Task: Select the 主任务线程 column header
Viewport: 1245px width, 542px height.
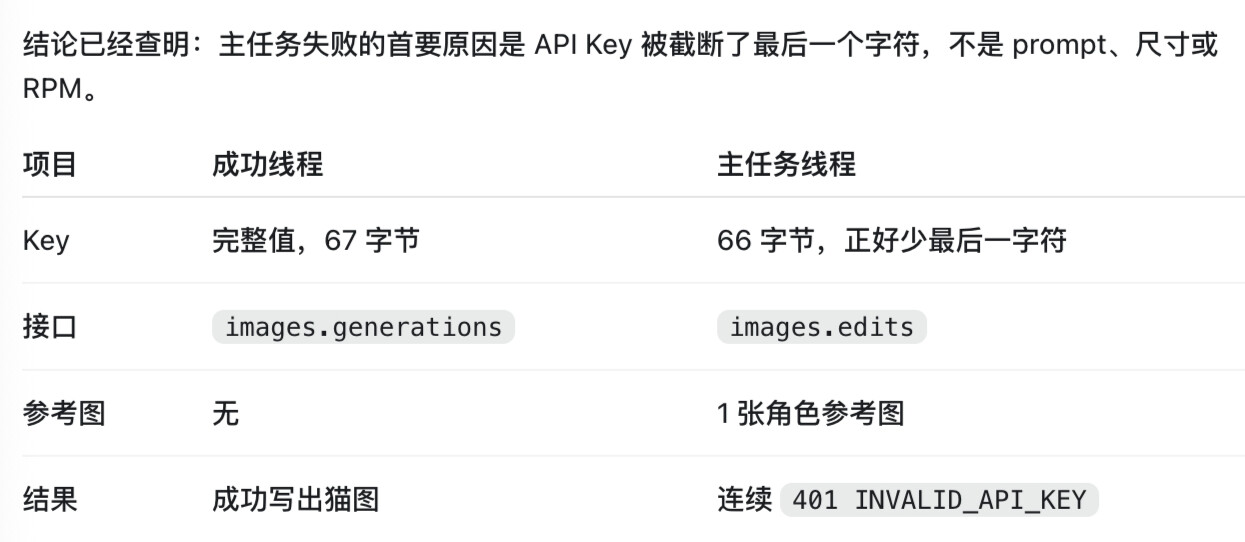Action: [786, 164]
